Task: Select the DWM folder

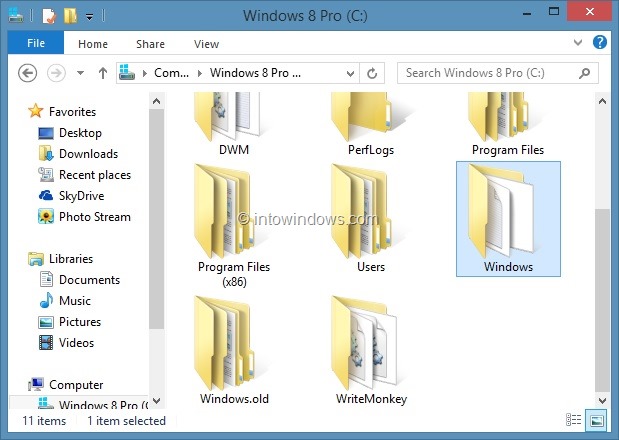Action: click(234, 124)
